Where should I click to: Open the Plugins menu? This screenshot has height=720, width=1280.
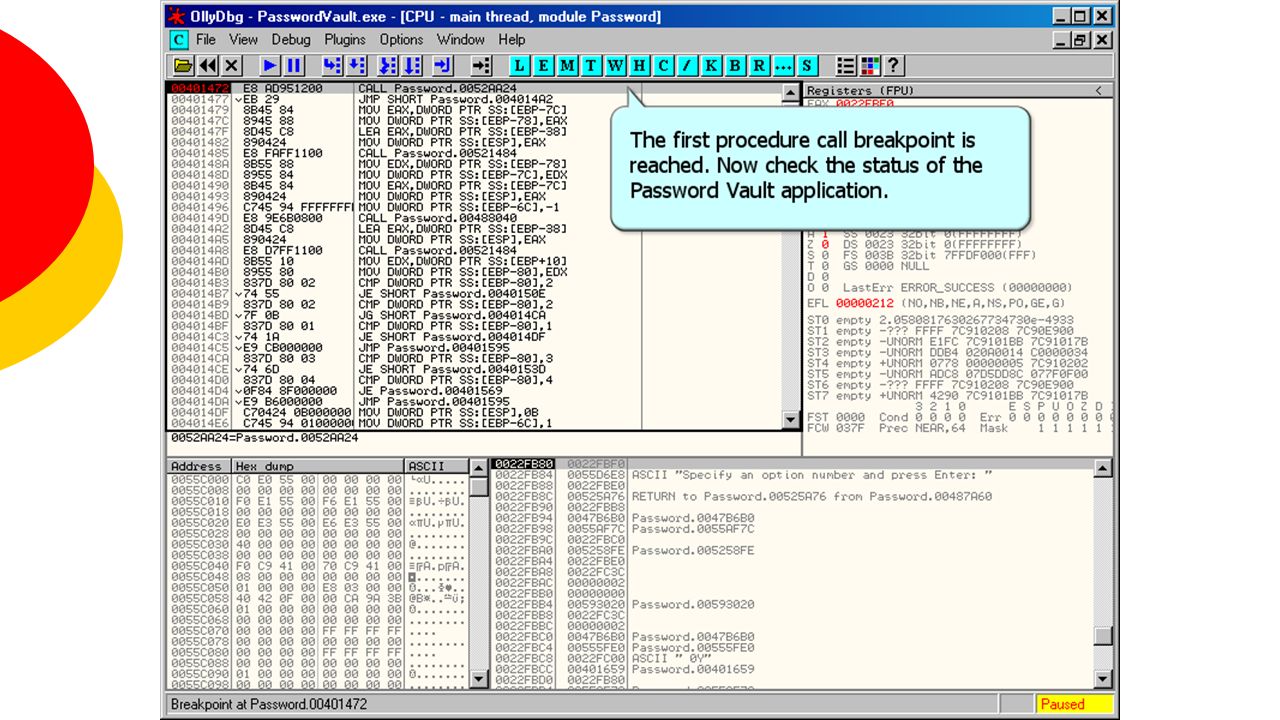coord(345,40)
